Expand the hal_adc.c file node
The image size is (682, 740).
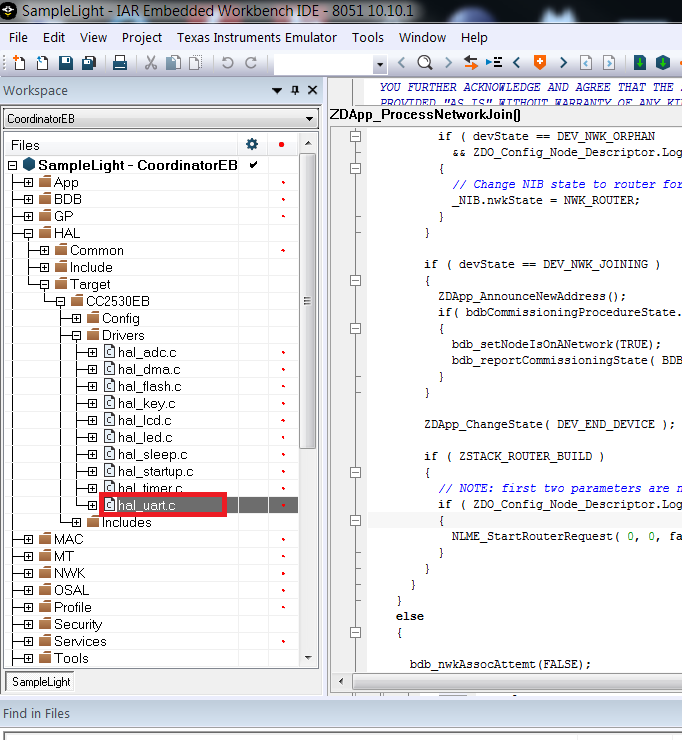(93, 352)
